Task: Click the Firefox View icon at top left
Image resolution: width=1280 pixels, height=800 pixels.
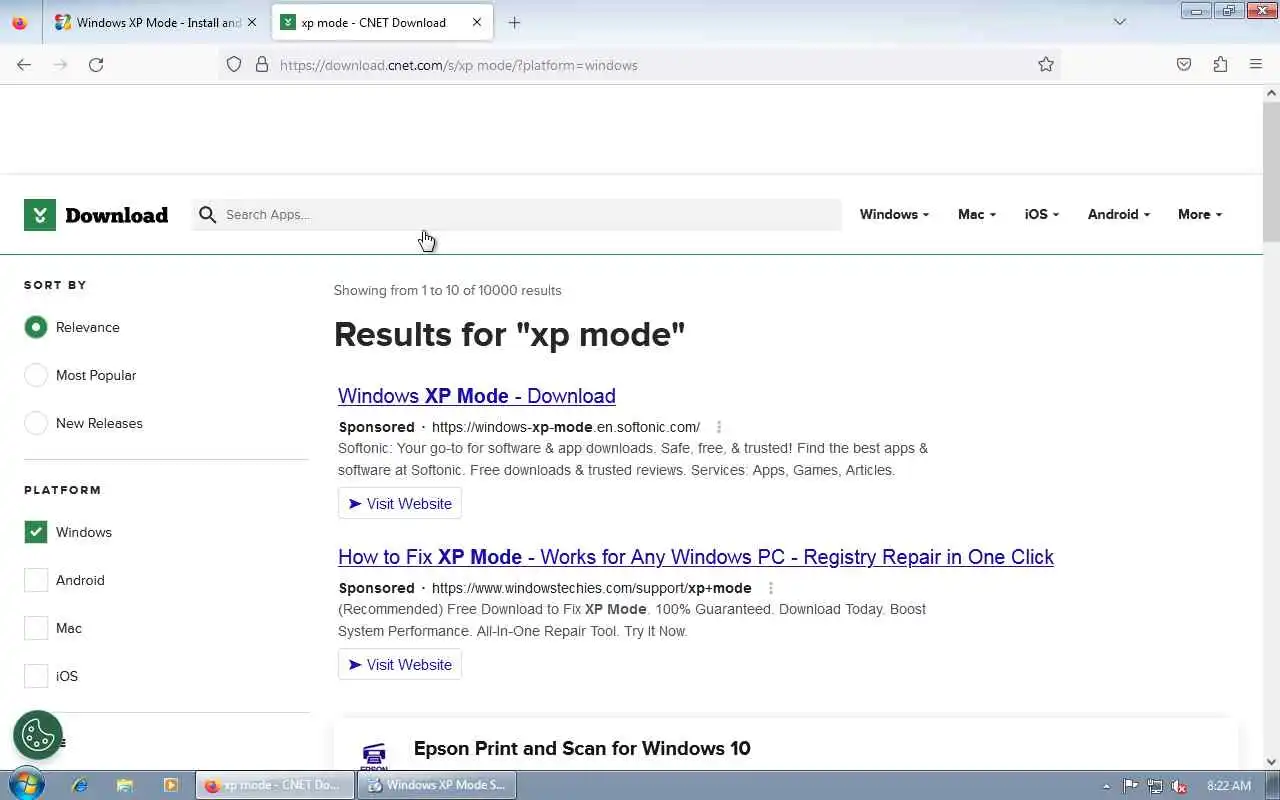Action: pos(20,22)
